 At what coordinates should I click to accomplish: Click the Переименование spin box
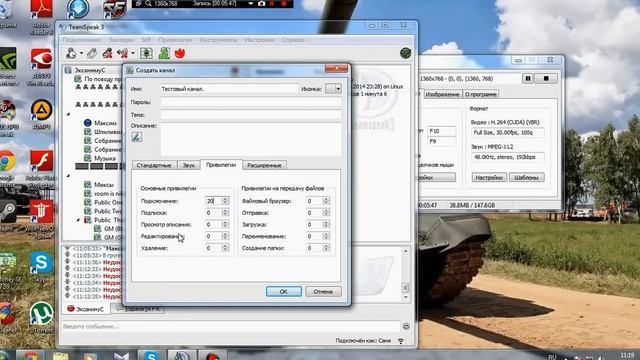point(318,236)
